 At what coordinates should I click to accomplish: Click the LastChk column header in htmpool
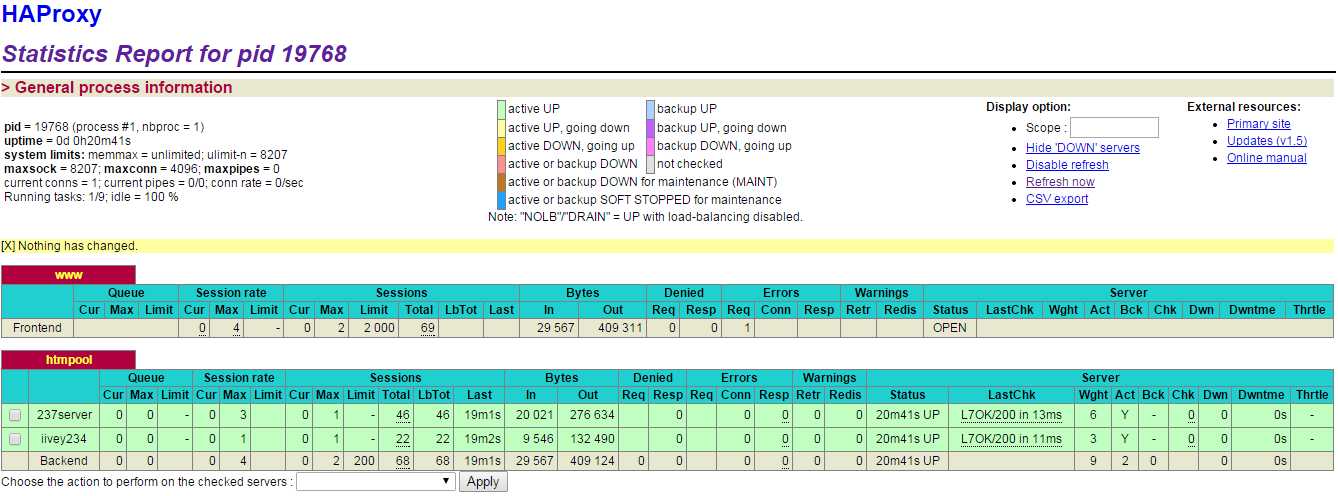coord(1011,395)
